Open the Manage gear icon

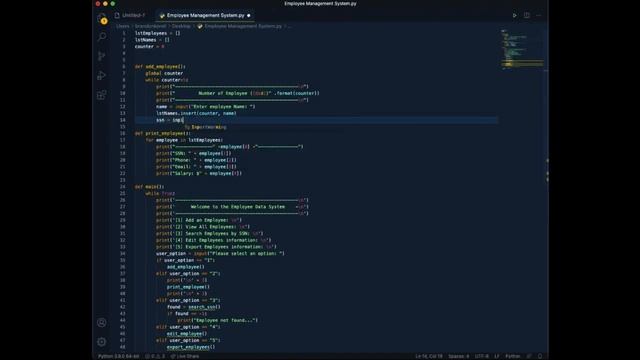coord(102,342)
